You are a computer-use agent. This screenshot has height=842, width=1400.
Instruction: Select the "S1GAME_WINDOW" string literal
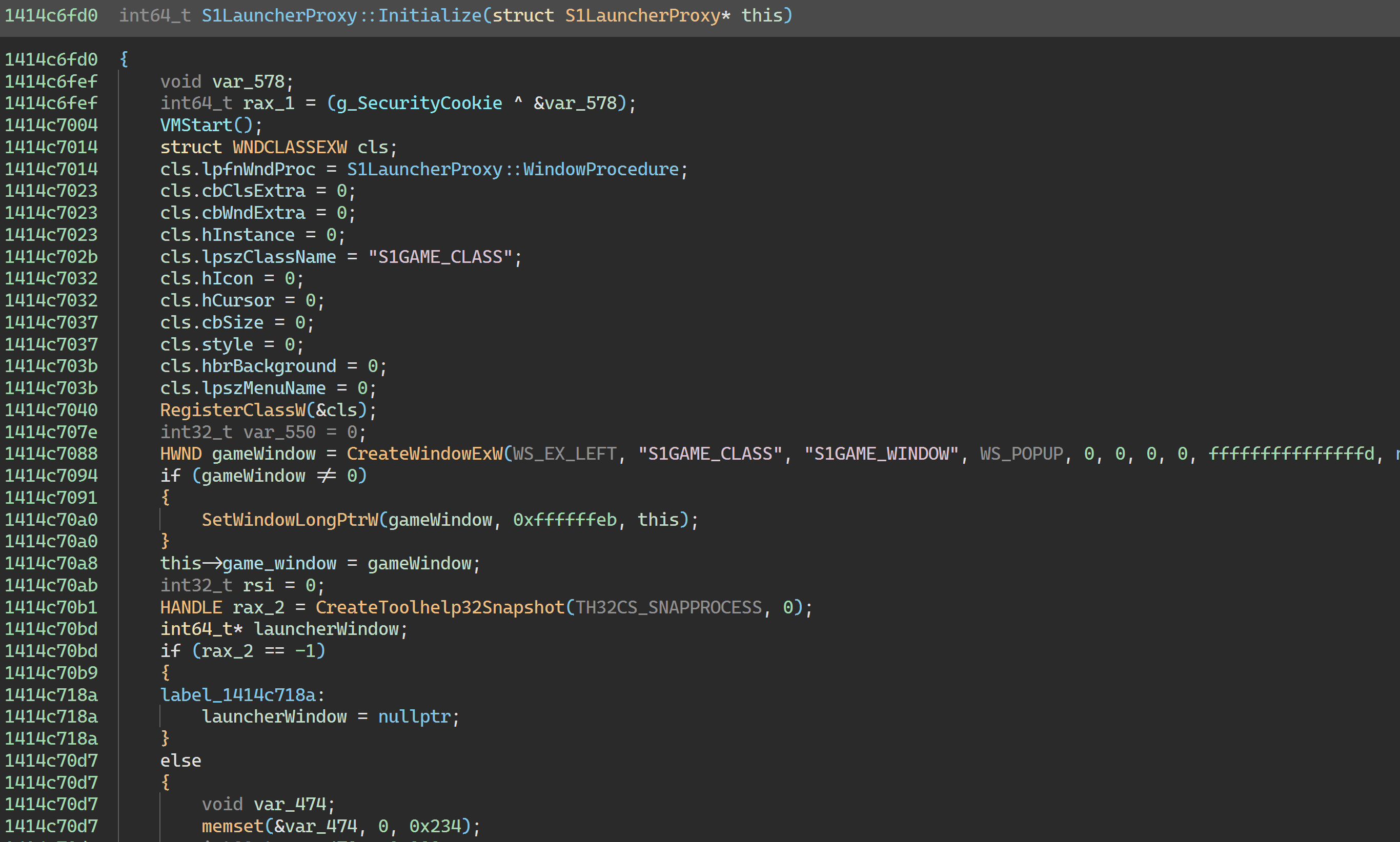click(881, 454)
